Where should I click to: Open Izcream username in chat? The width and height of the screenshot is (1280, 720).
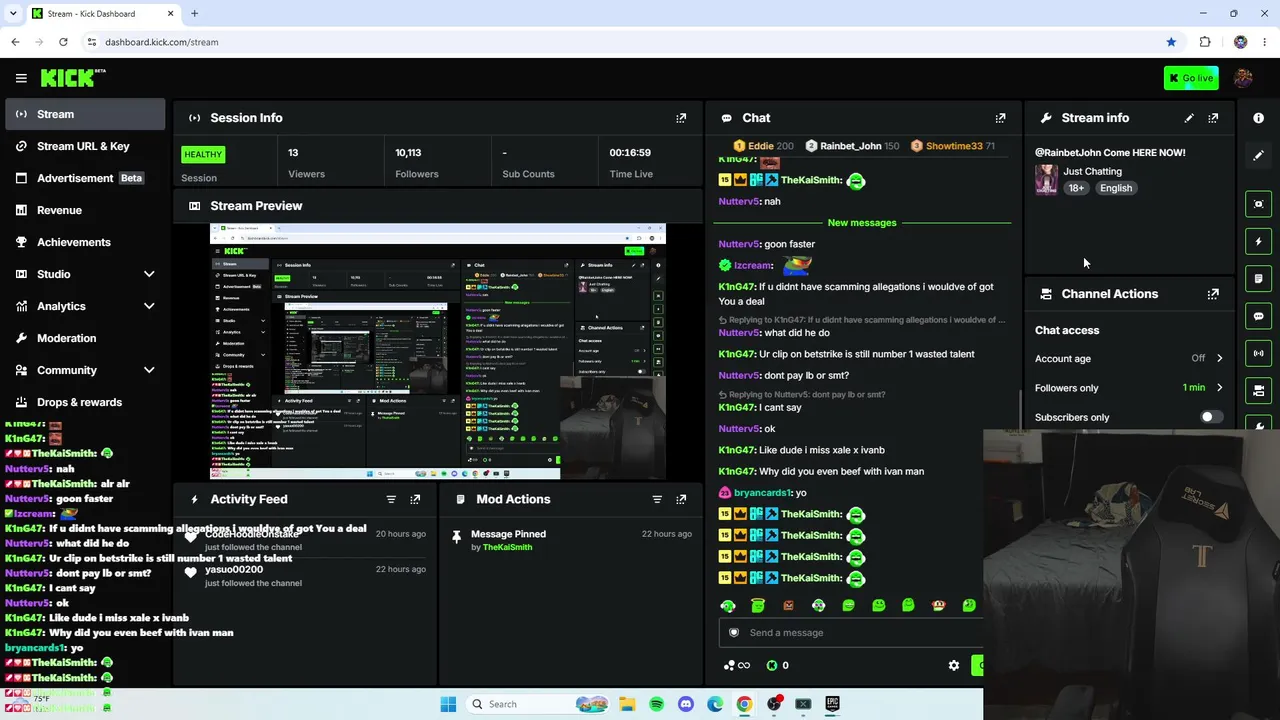[x=753, y=265]
